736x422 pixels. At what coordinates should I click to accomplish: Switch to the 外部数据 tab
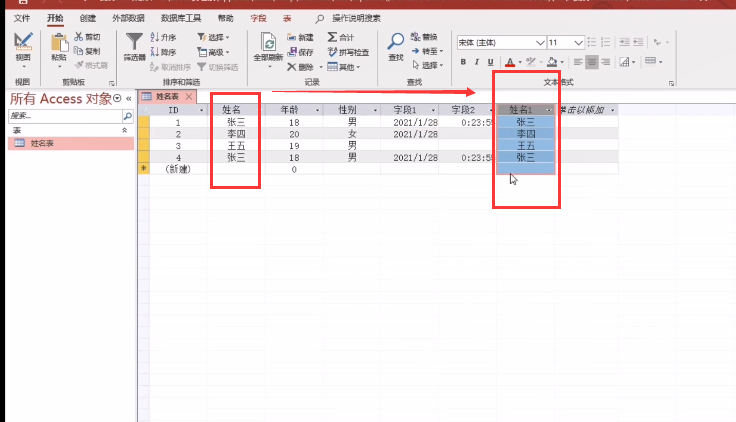[128, 18]
